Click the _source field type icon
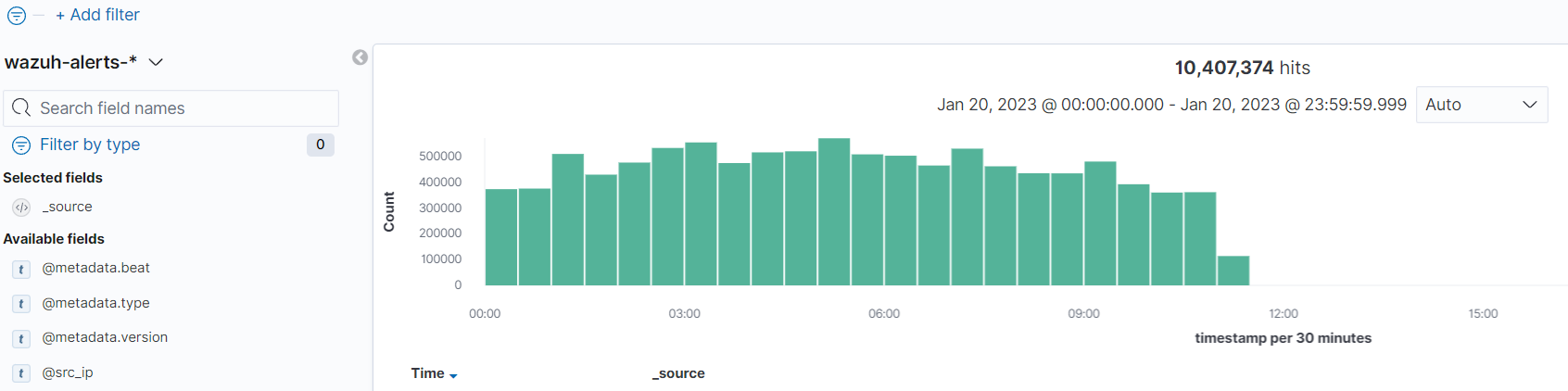The image size is (1568, 391). point(21,208)
